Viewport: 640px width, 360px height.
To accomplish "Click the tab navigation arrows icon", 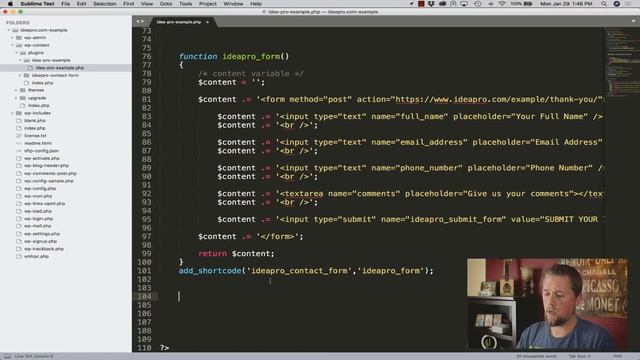I will click(140, 22).
